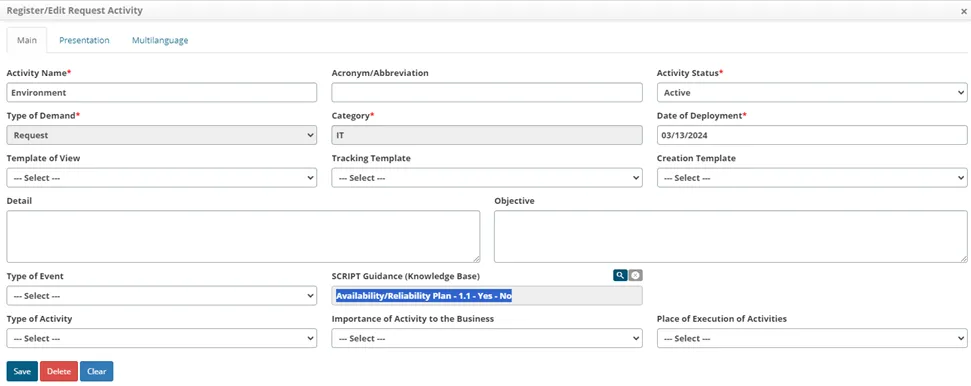The height and width of the screenshot is (386, 971).
Task: Click the Objective label text
Action: tap(514, 201)
